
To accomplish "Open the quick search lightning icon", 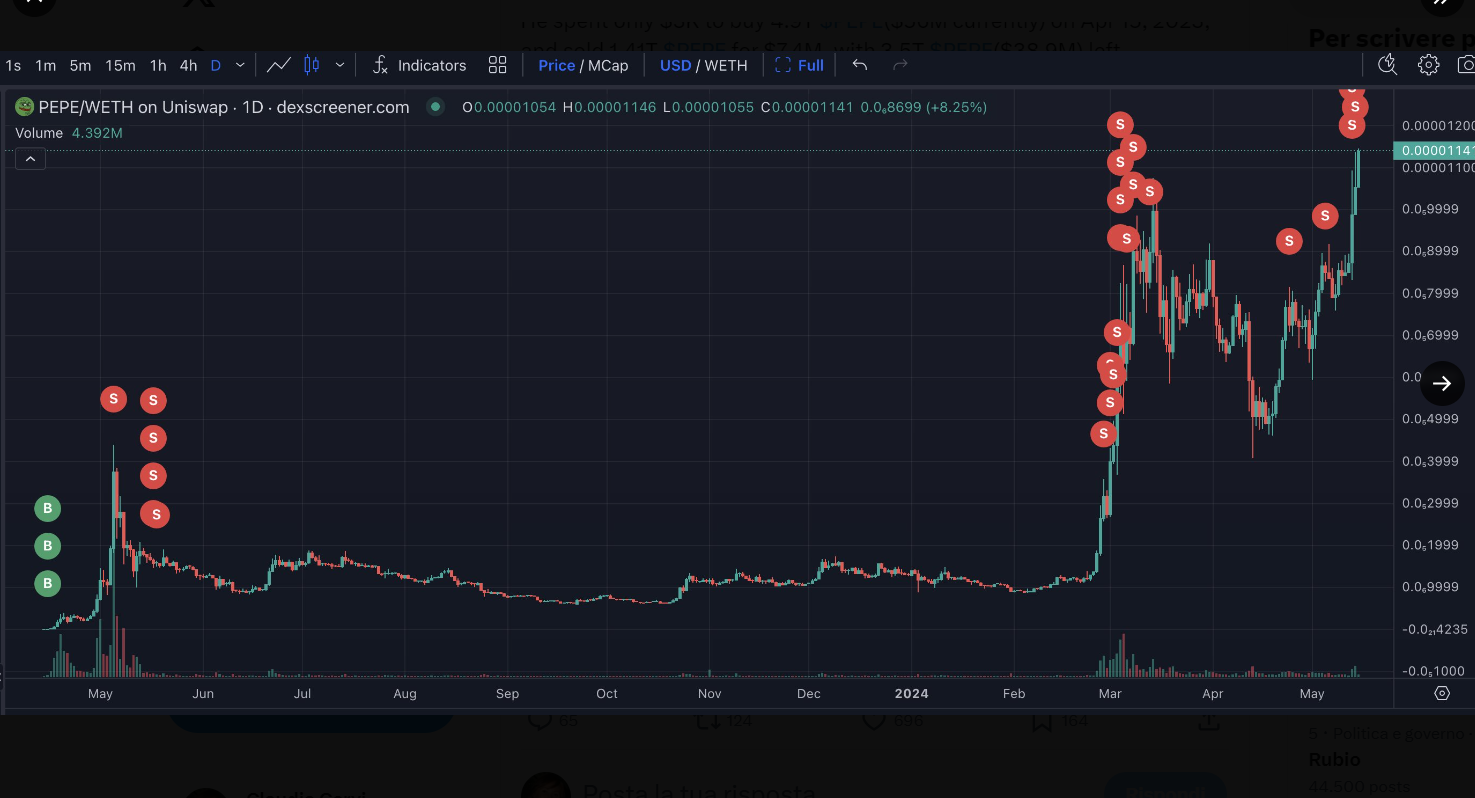I will (1387, 65).
